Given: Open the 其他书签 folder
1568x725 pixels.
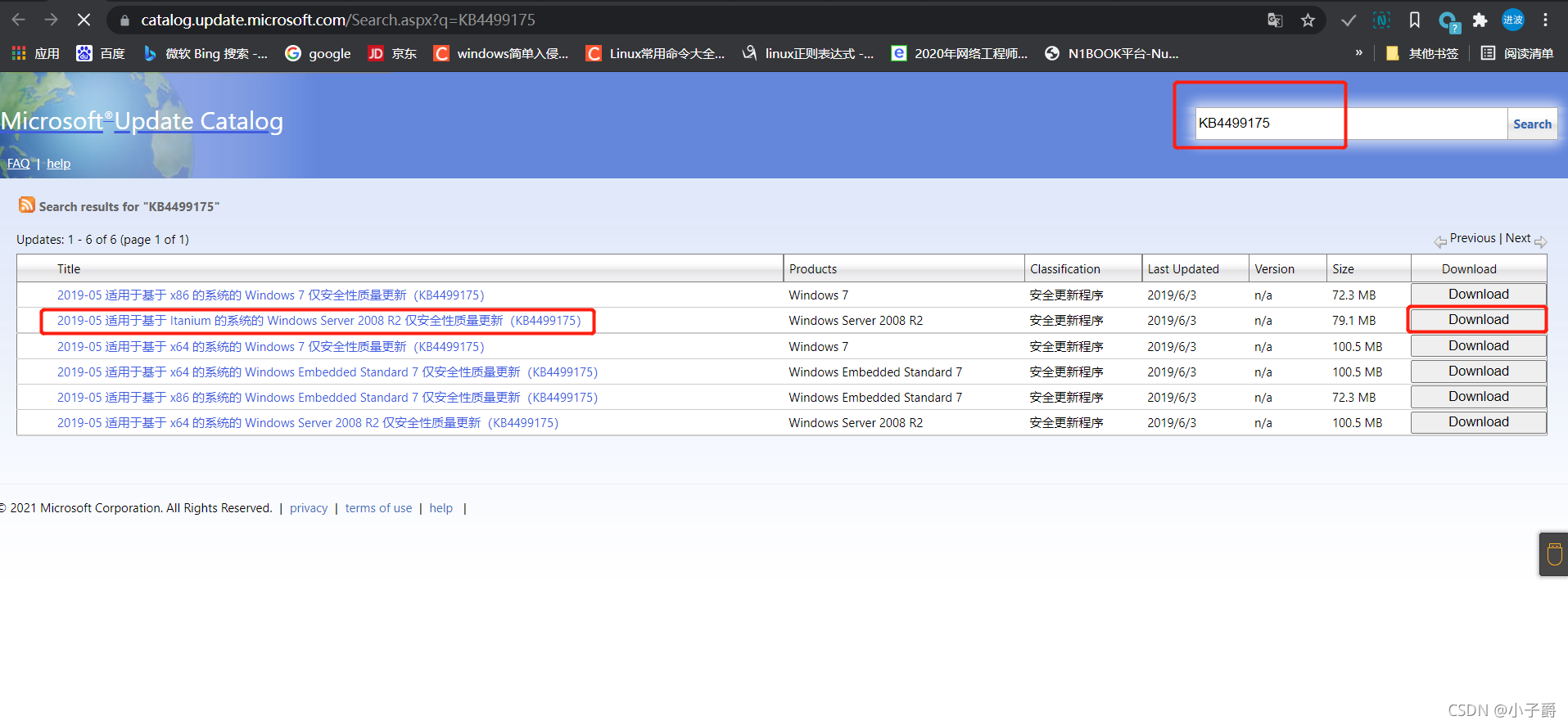Looking at the screenshot, I should (x=1422, y=53).
